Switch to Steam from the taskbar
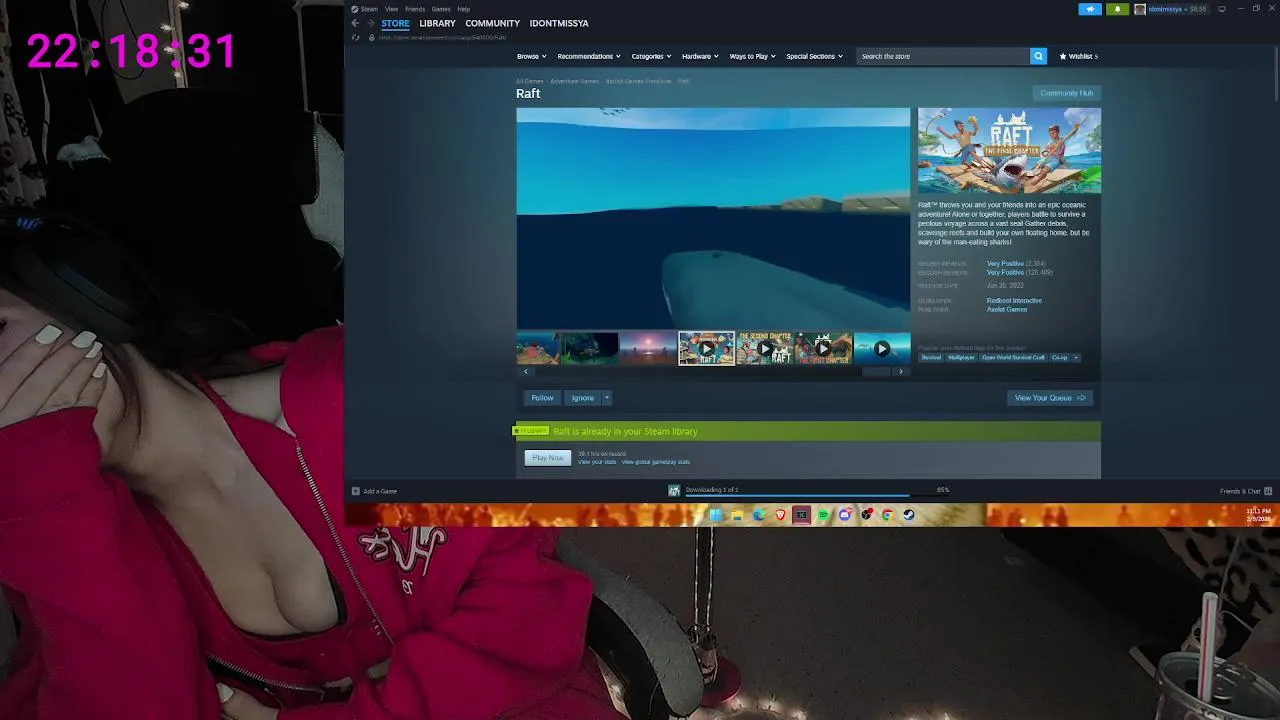Viewport: 1280px width, 720px height. (909, 515)
